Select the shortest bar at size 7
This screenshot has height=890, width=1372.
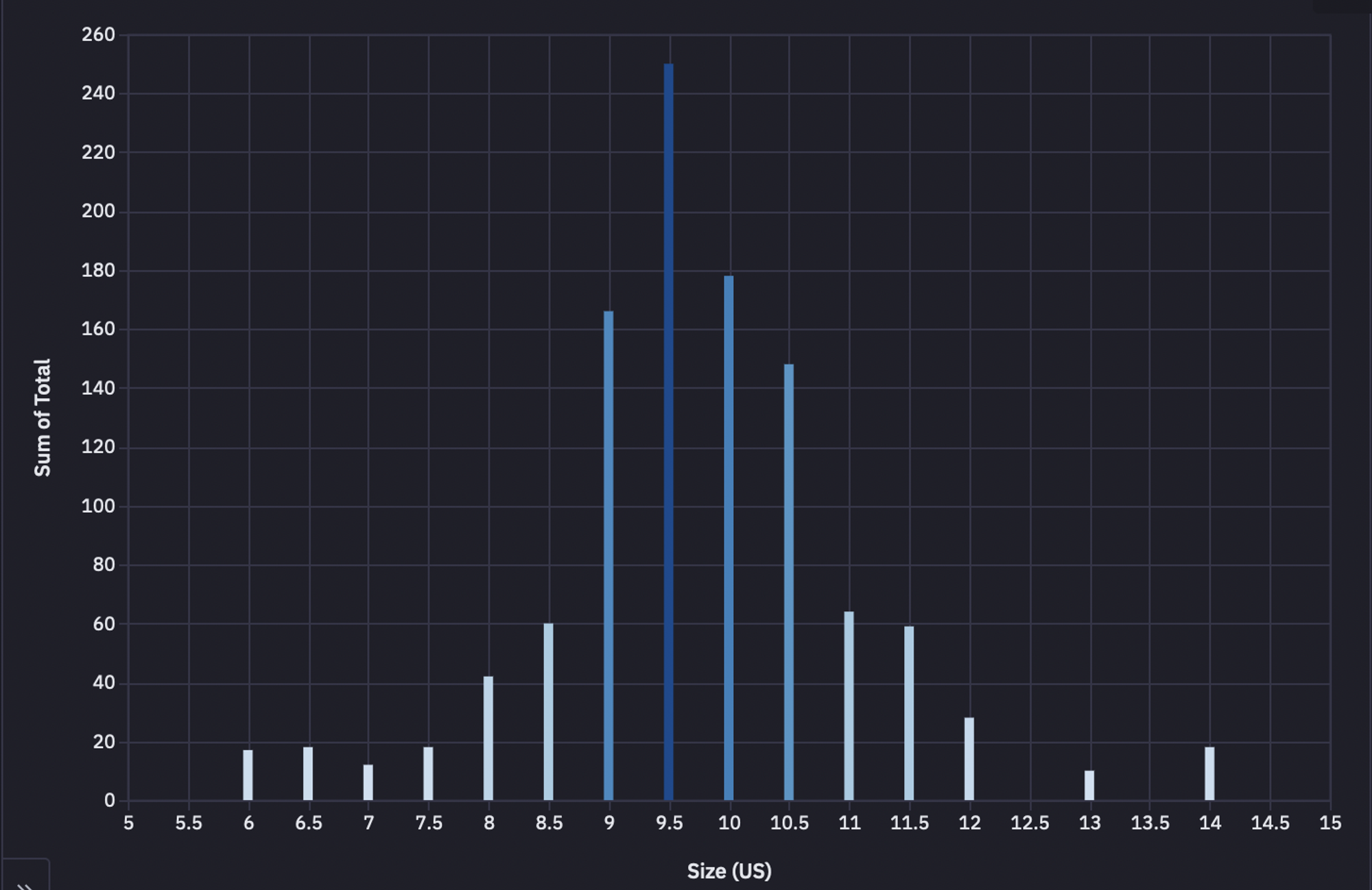coord(368,782)
